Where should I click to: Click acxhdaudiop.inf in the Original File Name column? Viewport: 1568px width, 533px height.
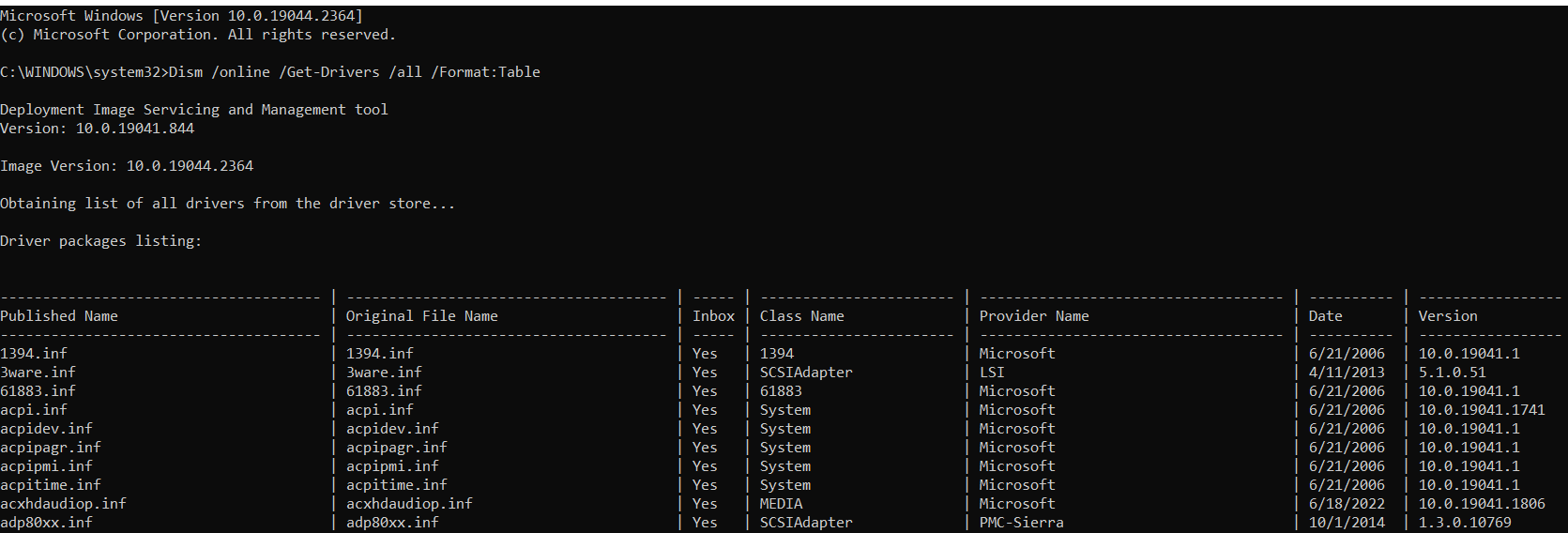tap(409, 504)
